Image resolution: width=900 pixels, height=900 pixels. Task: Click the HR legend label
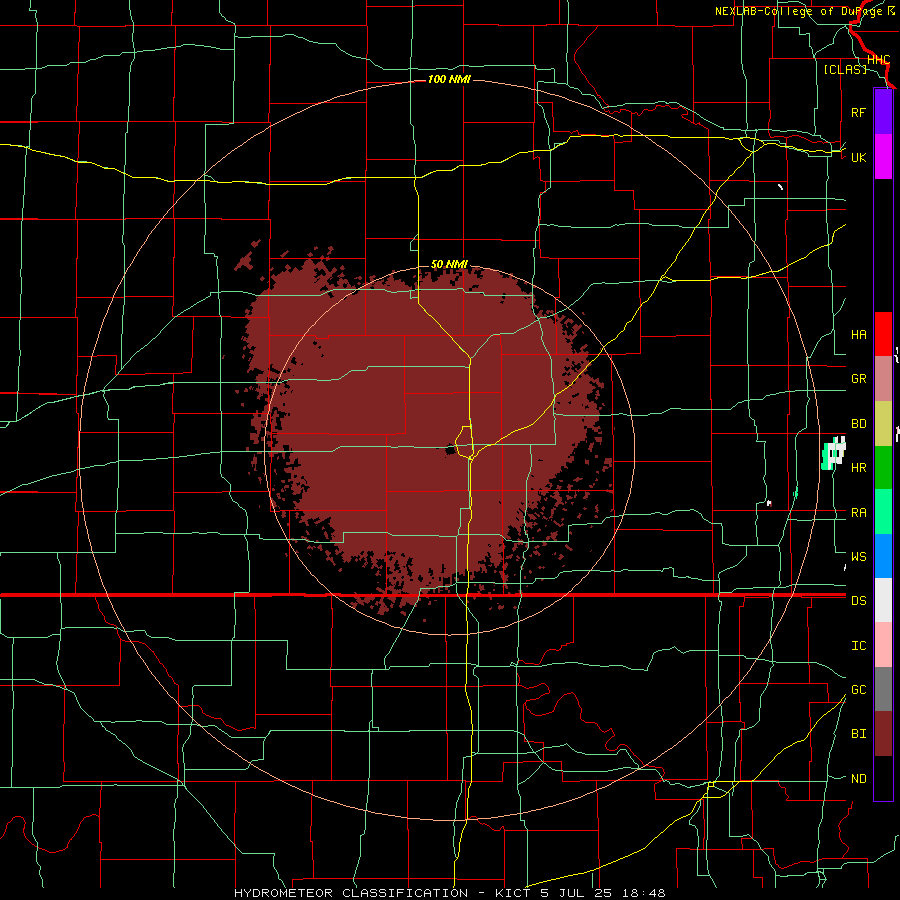coord(858,468)
